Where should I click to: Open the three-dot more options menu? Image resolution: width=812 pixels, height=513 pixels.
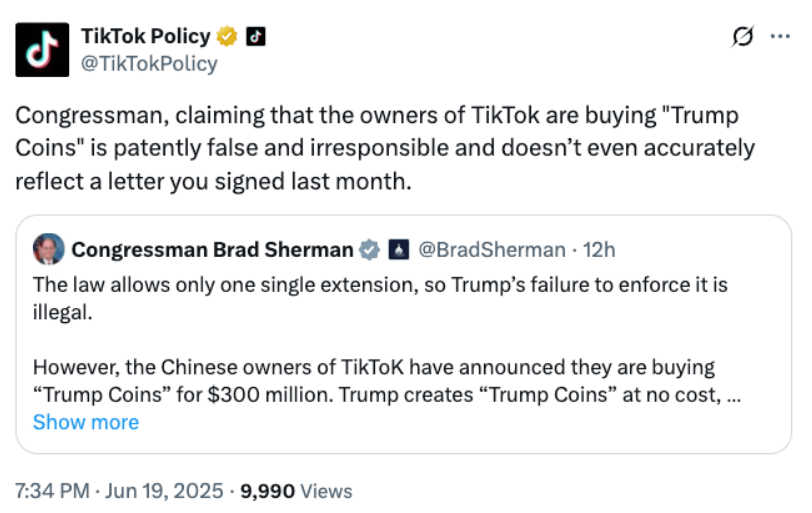[x=780, y=36]
